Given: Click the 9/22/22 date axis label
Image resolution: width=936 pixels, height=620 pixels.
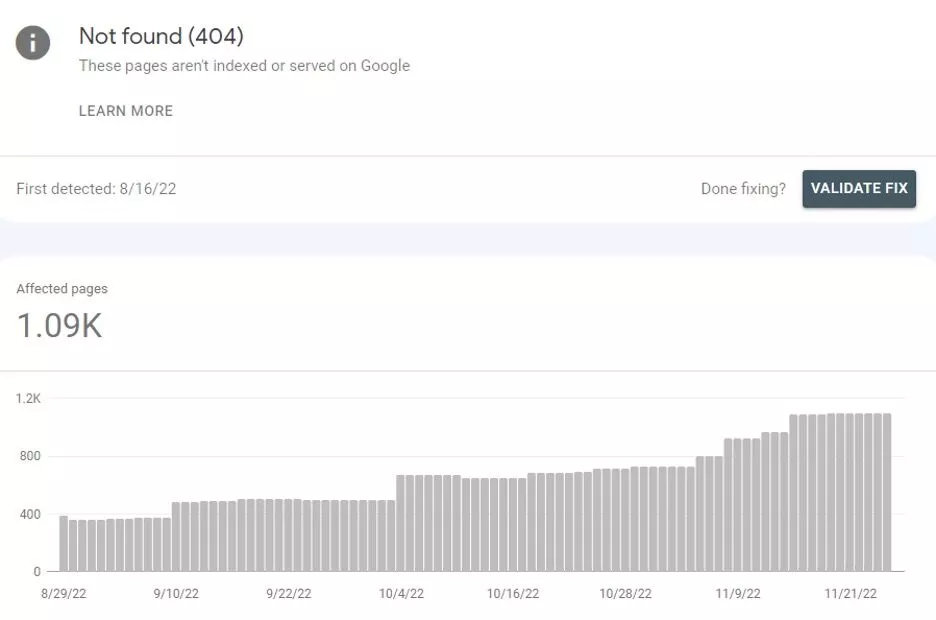Looking at the screenshot, I should 288,593.
